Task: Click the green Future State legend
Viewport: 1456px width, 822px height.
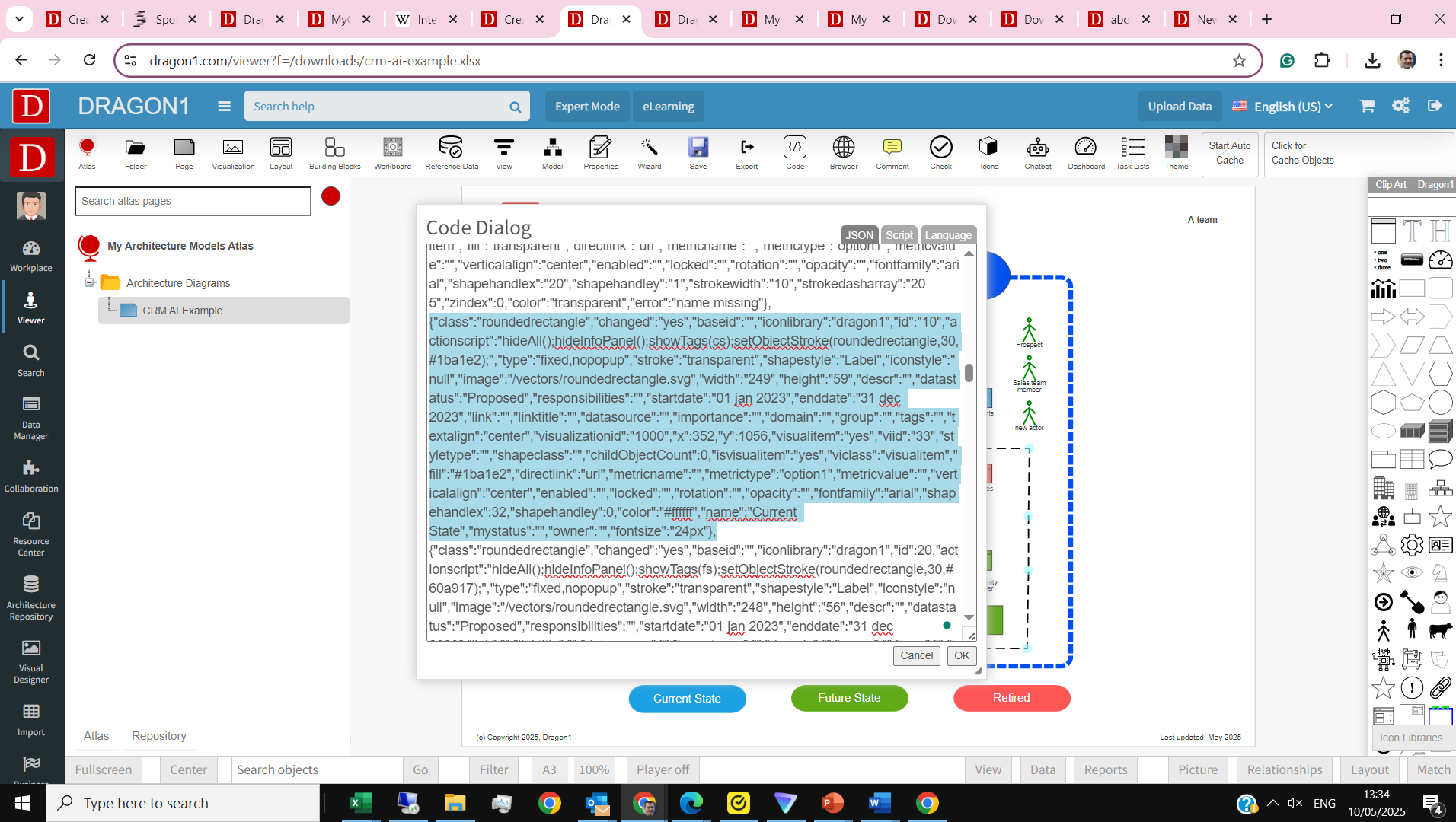Action: pos(849,698)
